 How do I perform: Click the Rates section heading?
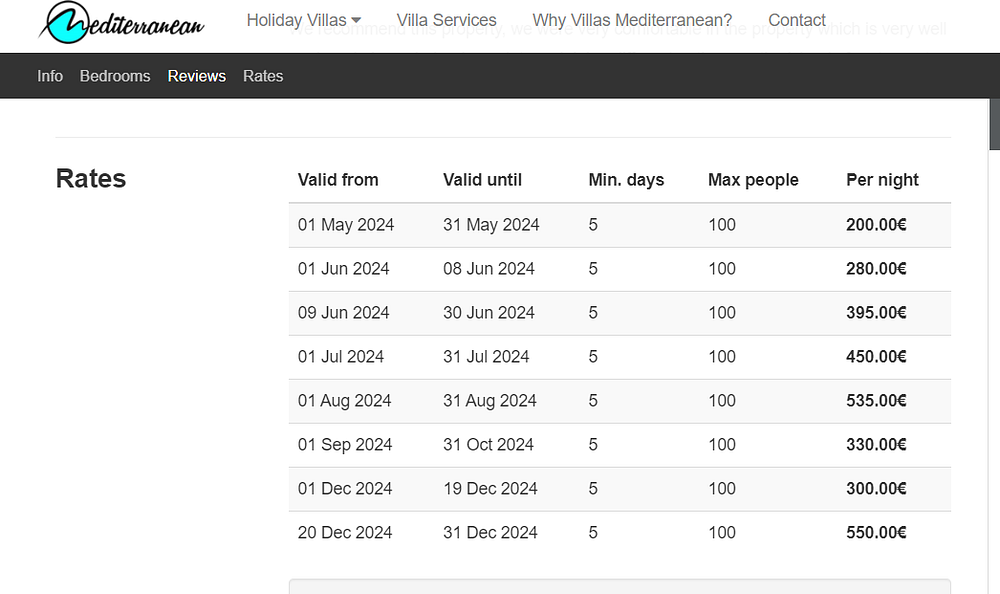pos(91,179)
